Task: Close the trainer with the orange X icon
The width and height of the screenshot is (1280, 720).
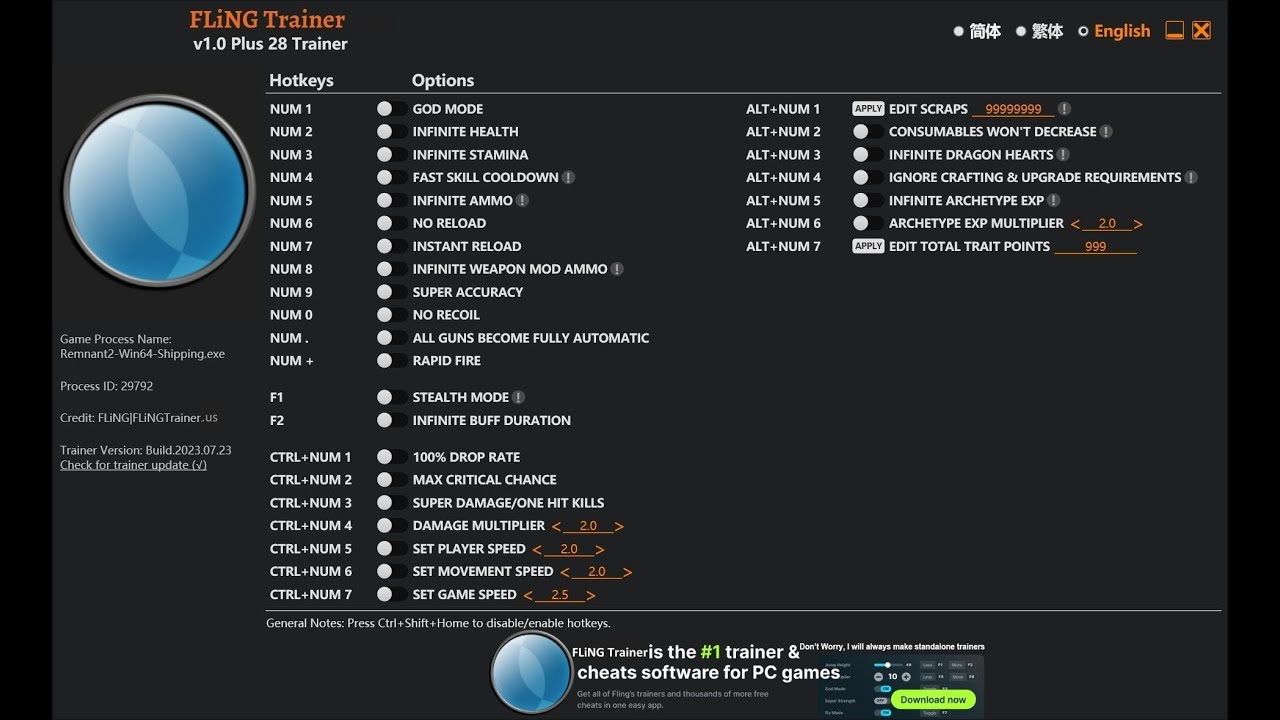Action: click(1202, 31)
